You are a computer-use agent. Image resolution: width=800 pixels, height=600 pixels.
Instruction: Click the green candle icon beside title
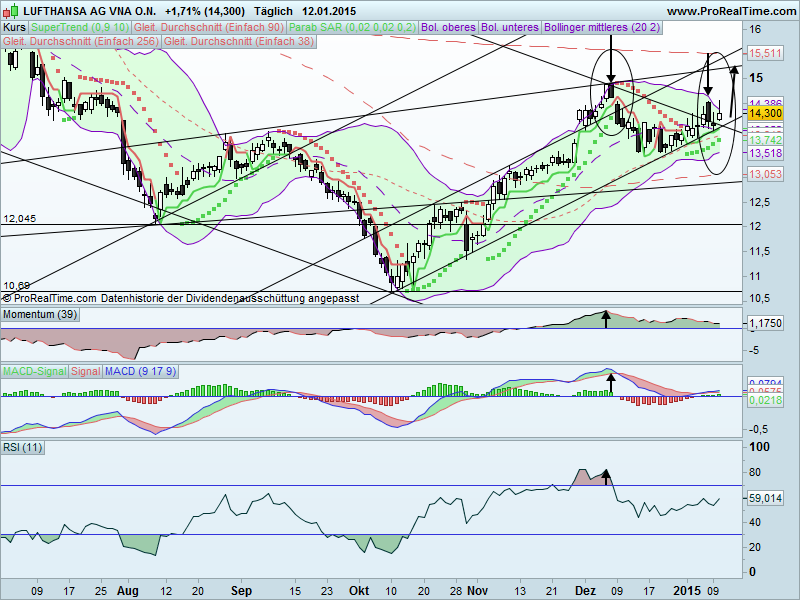pyautogui.click(x=13, y=10)
